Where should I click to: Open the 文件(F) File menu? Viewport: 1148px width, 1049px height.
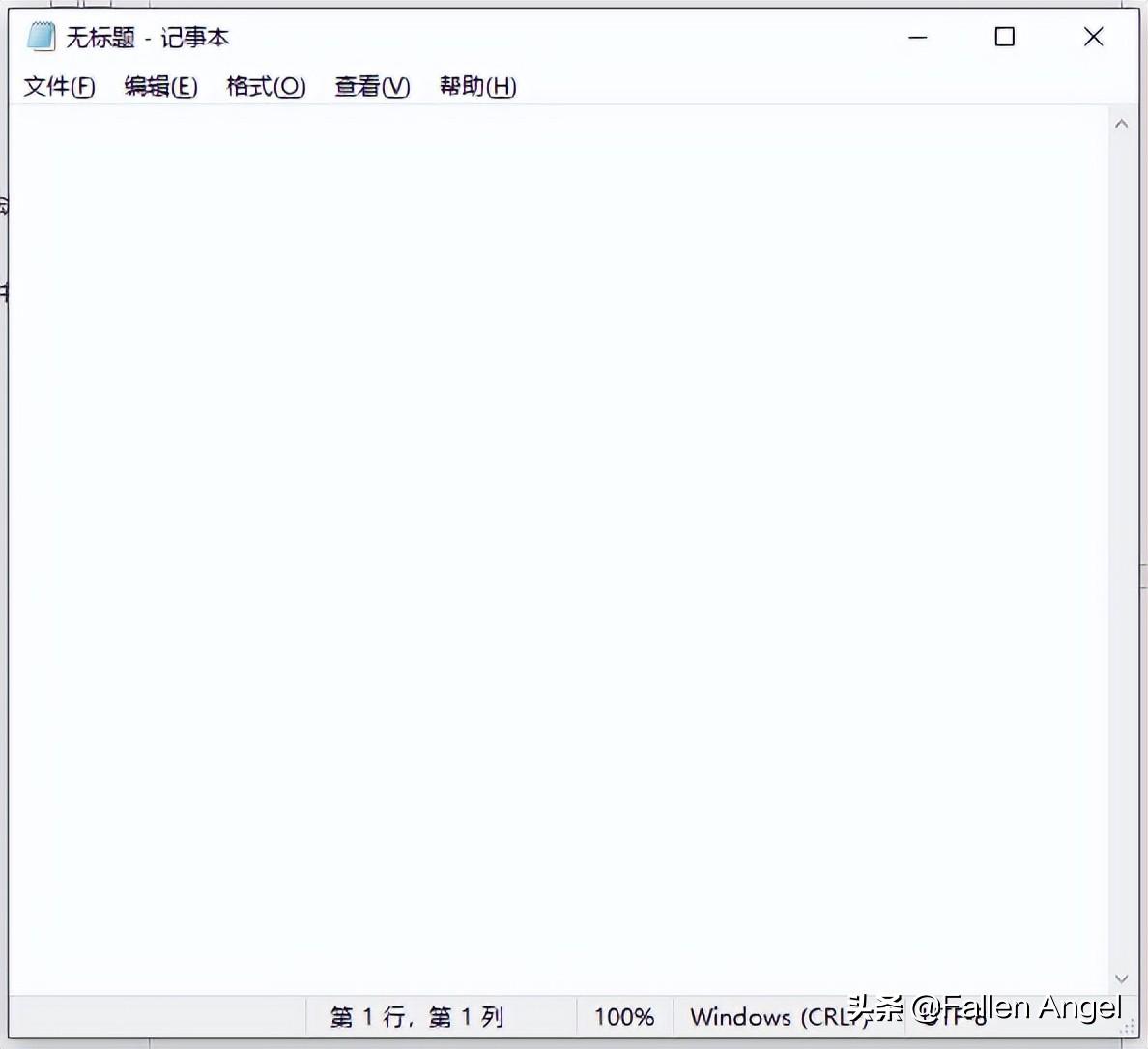point(57,86)
